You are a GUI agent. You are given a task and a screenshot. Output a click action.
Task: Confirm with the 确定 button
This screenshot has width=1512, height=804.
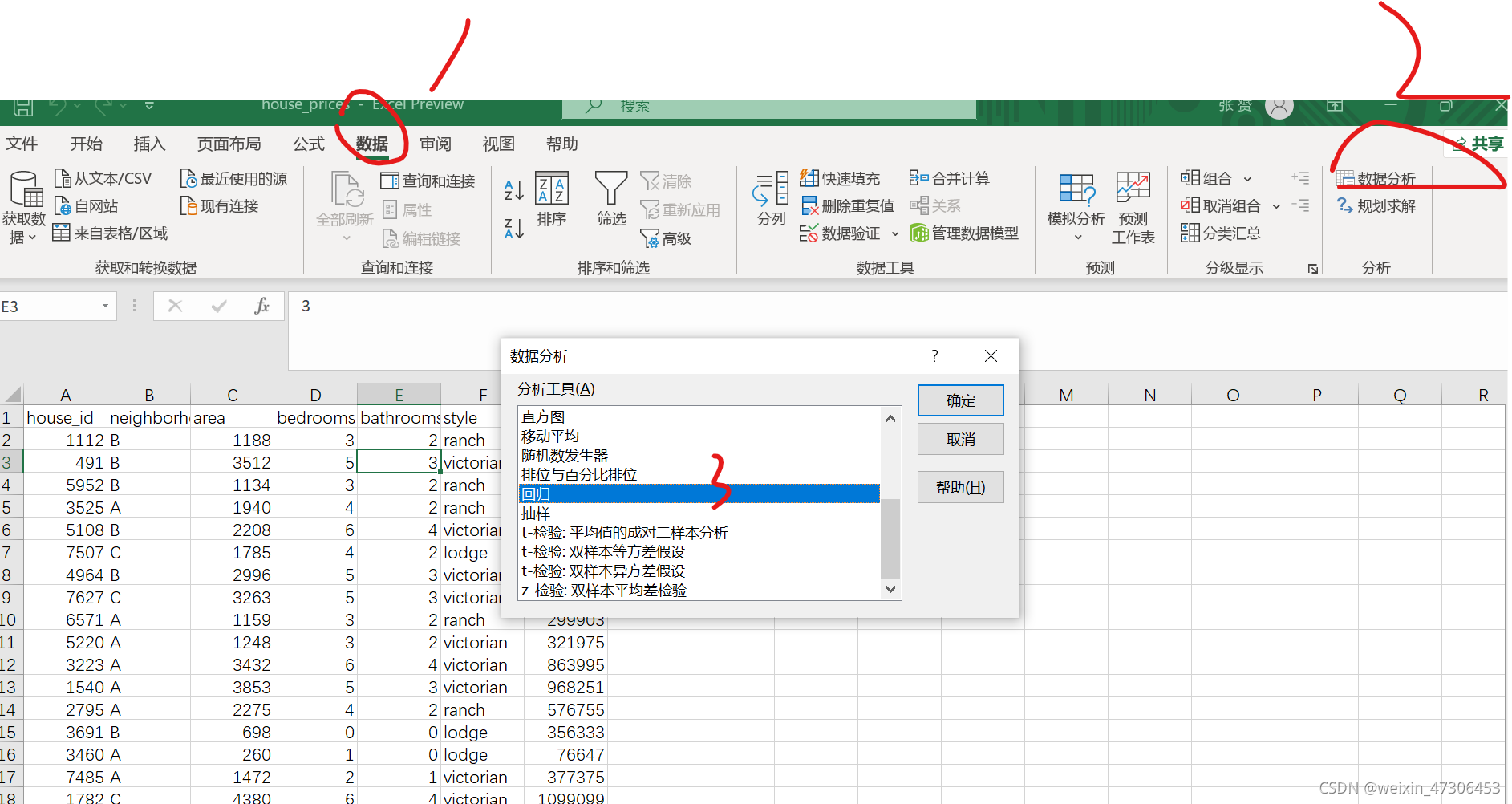pos(960,400)
